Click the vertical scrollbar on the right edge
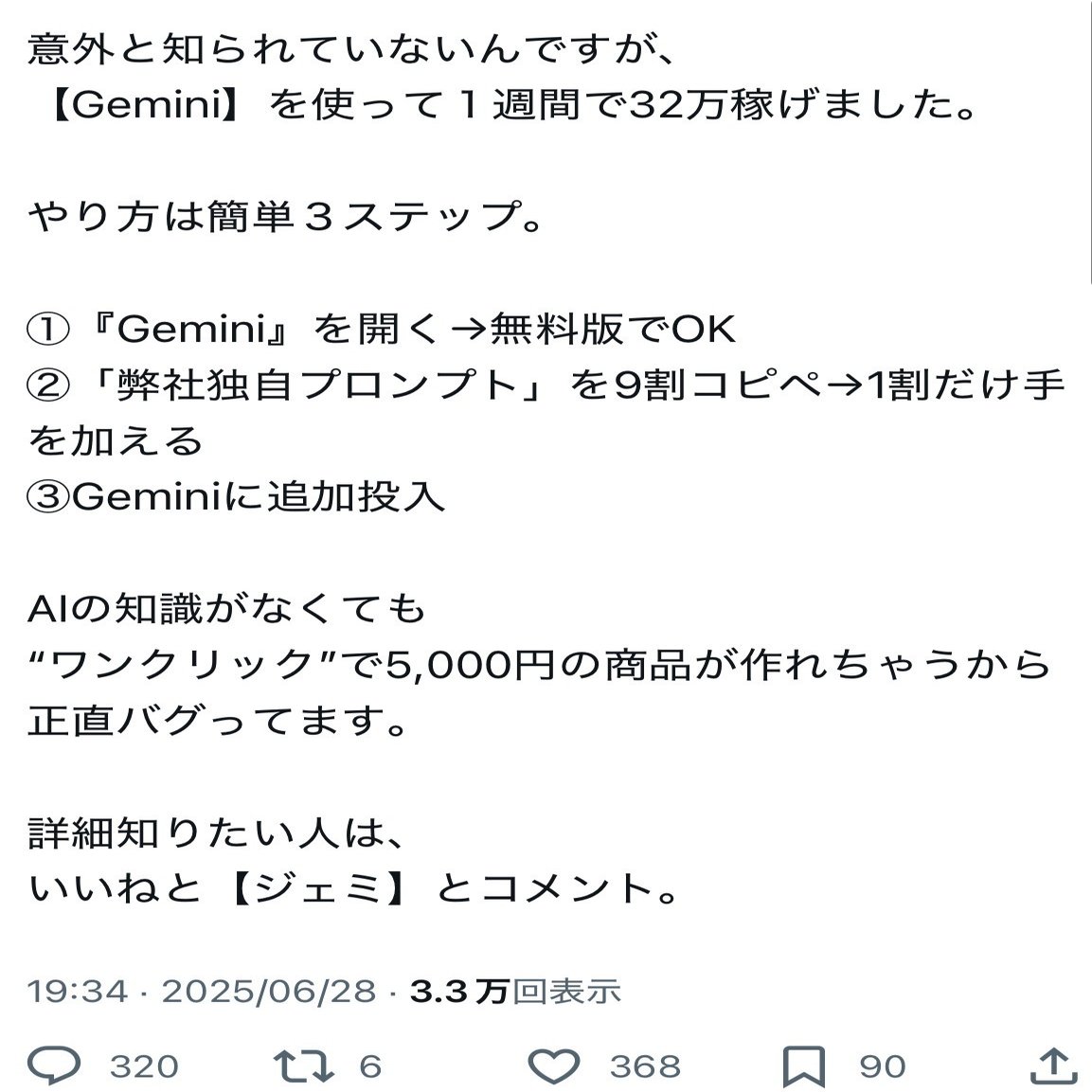The width and height of the screenshot is (1092, 1092). tap(1087, 142)
